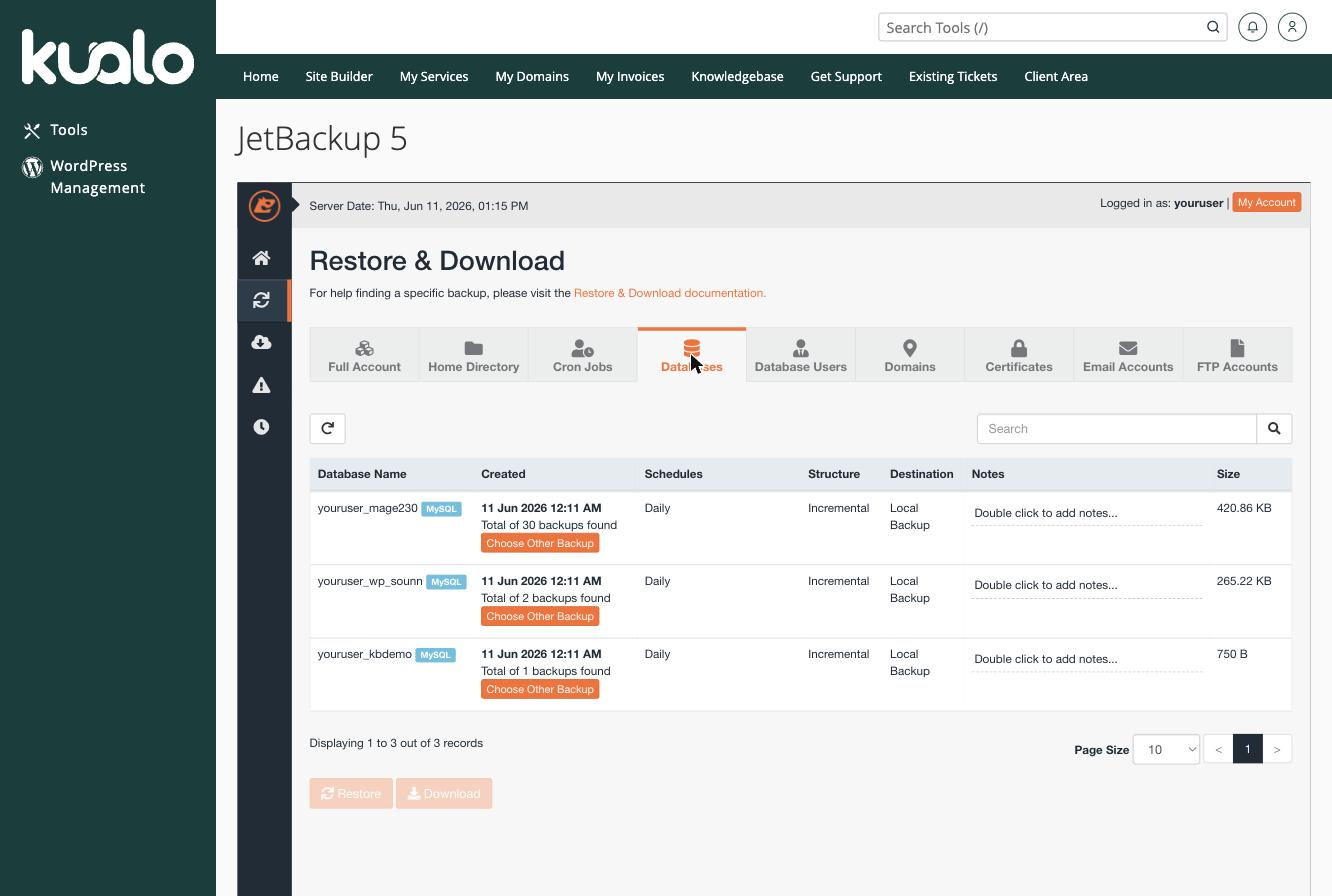Open the Knowledgebase menu item
Screen dimensions: 1332x896
[737, 76]
